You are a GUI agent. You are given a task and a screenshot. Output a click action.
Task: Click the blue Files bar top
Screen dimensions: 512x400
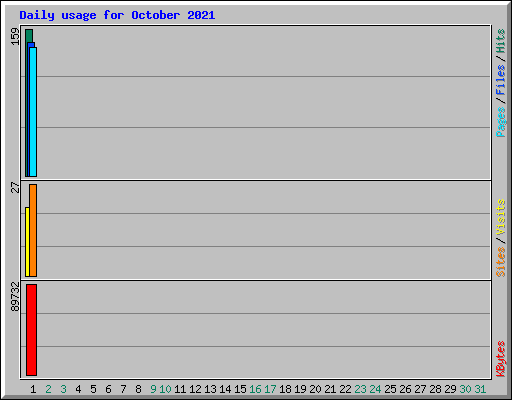click(31, 45)
